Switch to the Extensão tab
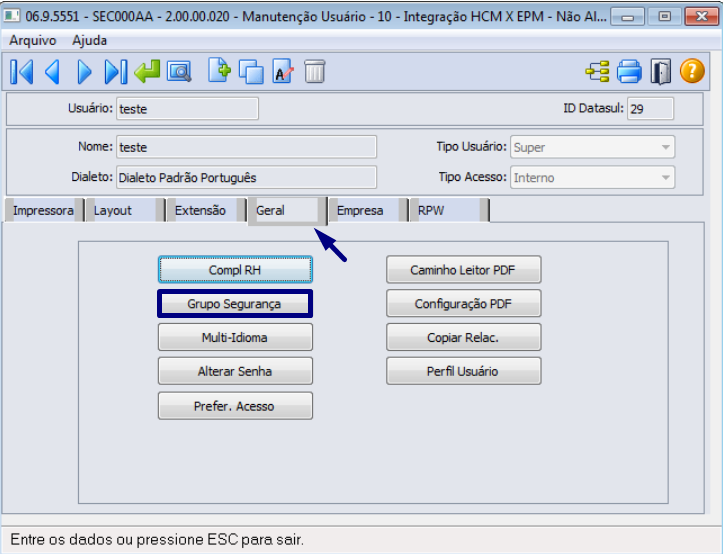 click(x=206, y=210)
